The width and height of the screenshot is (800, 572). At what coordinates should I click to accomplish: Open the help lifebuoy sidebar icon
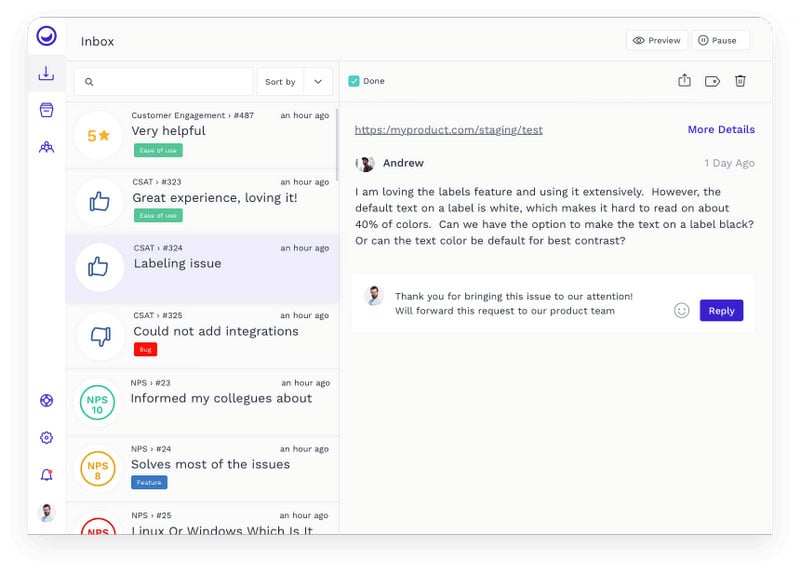pyautogui.click(x=46, y=401)
